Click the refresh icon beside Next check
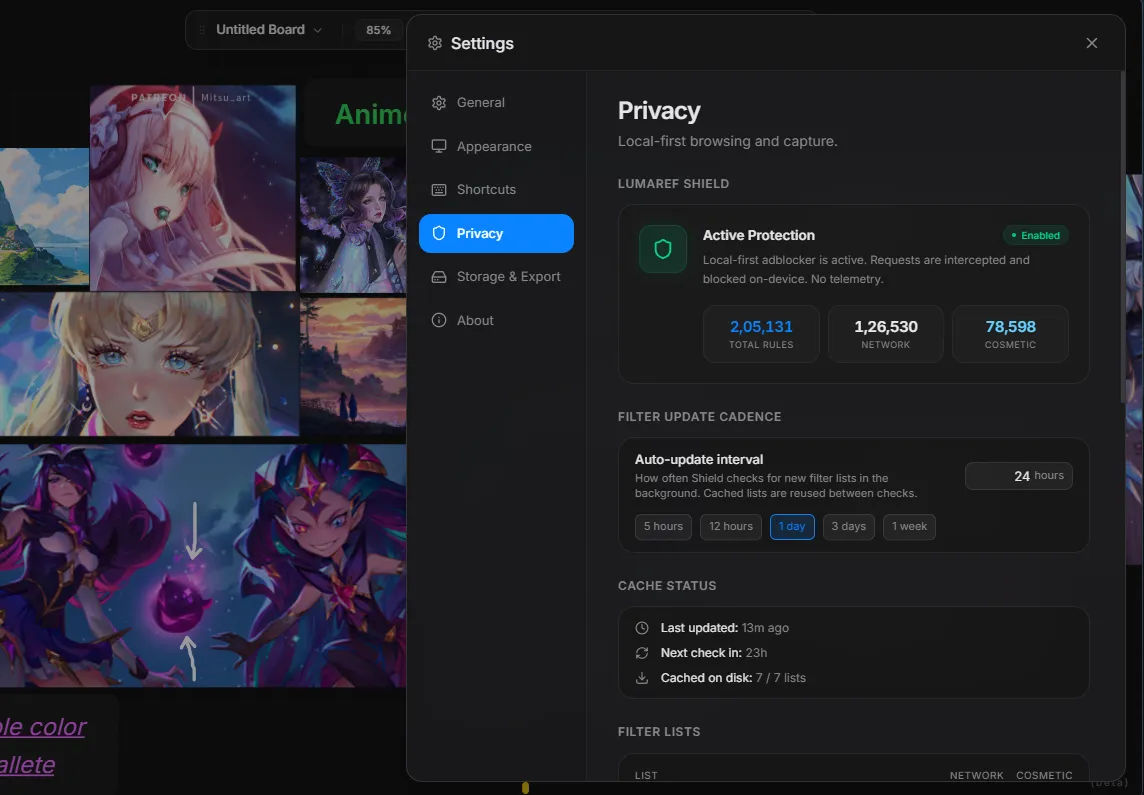 pos(642,653)
